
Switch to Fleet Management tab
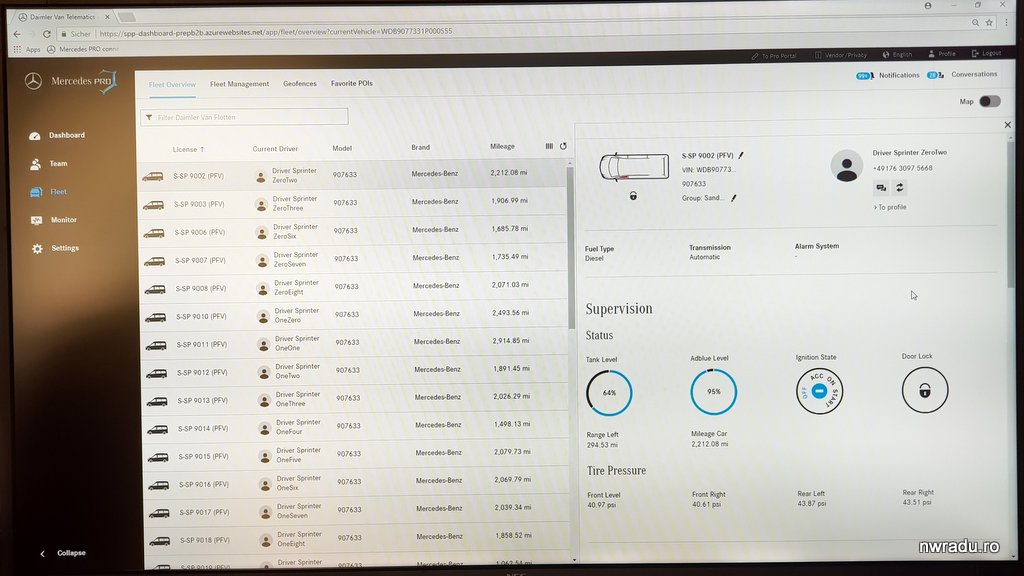[239, 84]
